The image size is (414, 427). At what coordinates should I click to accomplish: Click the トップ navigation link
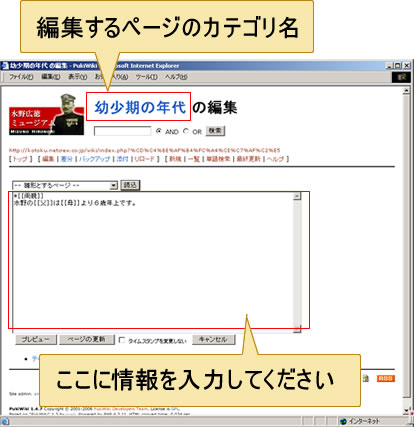[20, 159]
